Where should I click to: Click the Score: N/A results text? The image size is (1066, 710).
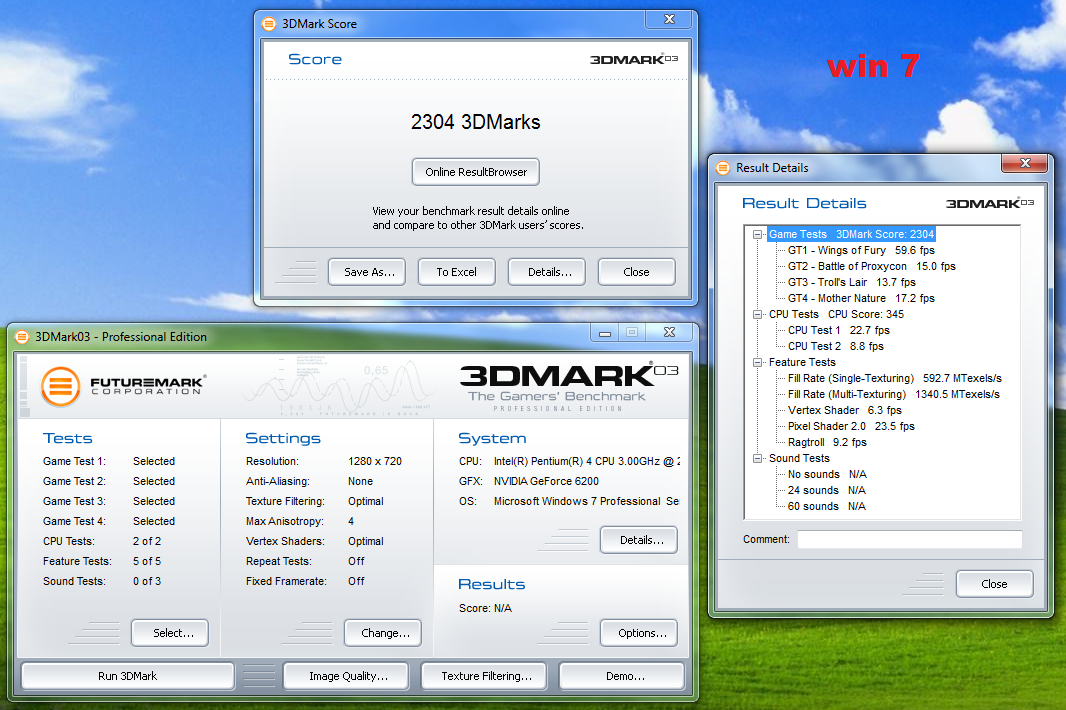point(485,608)
